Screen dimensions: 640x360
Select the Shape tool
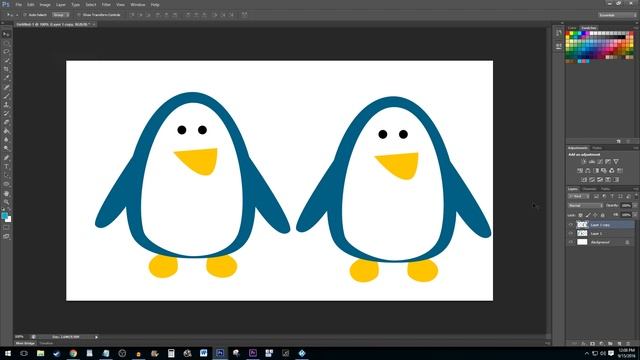pyautogui.click(x=6, y=184)
